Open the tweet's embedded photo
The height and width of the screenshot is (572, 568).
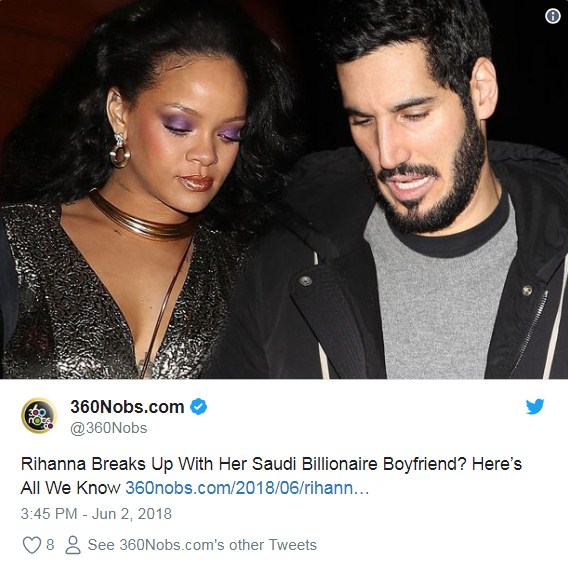click(284, 189)
